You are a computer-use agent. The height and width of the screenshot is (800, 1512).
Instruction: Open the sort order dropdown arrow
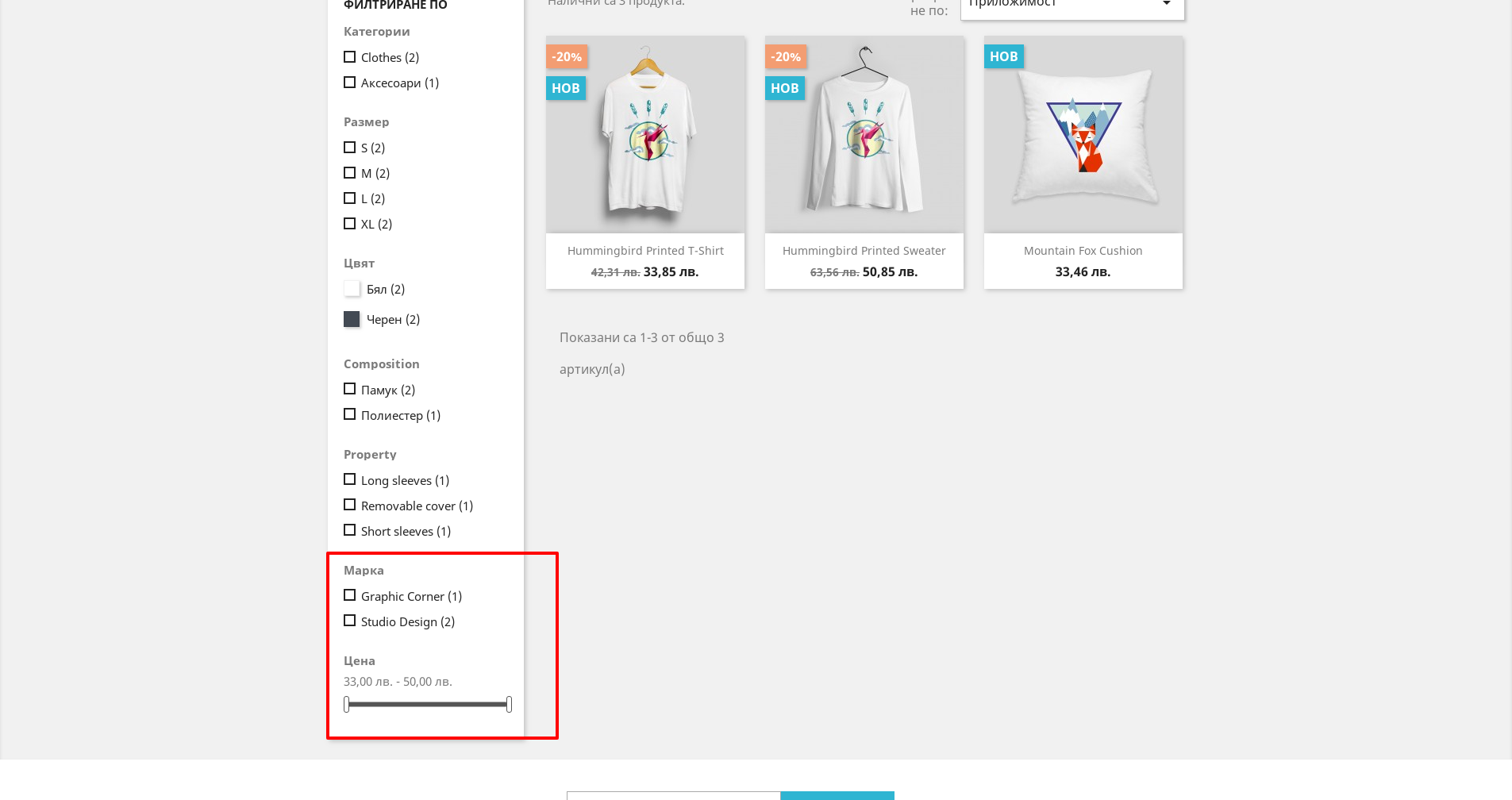(1167, 4)
